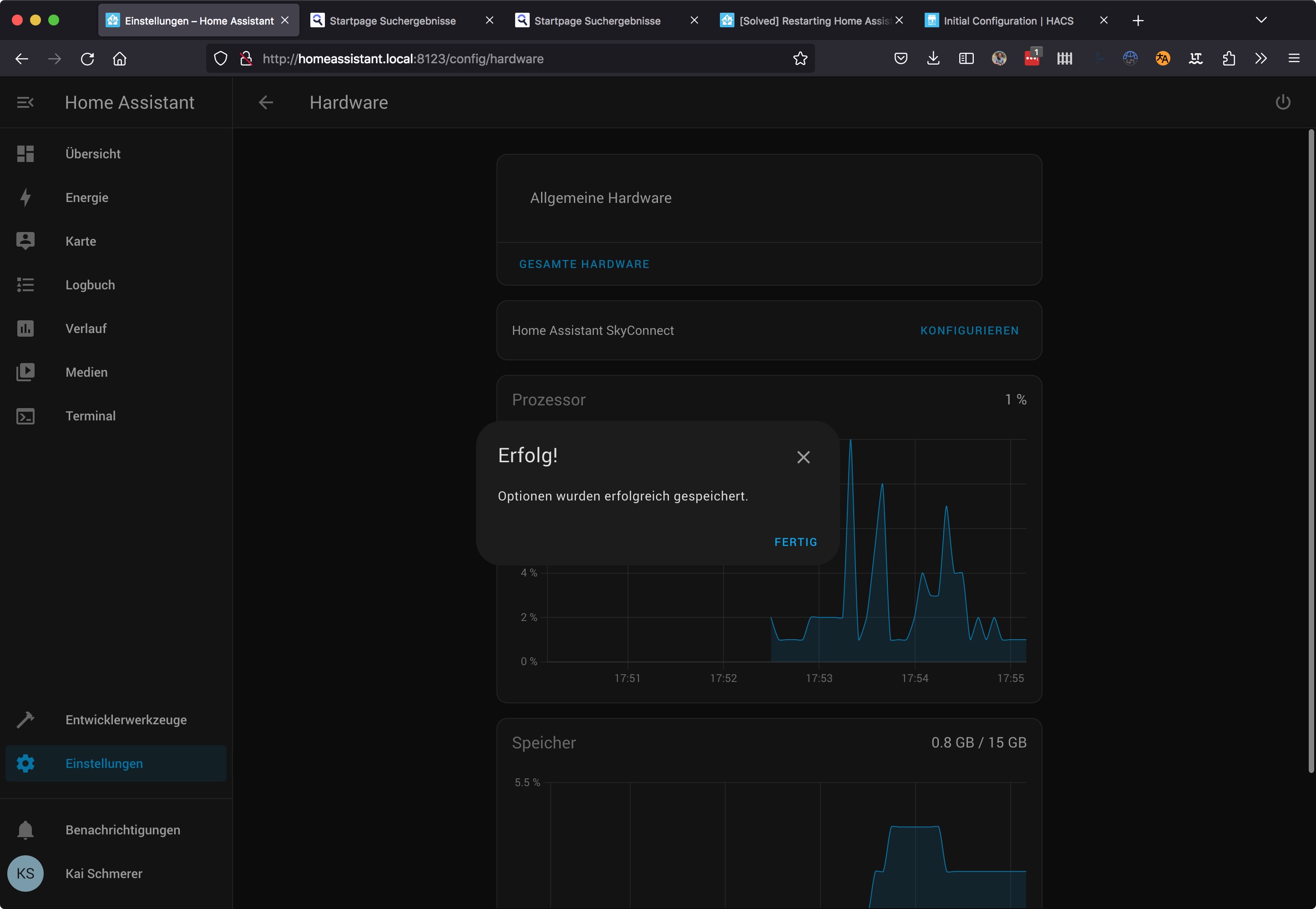Viewport: 1316px width, 909px height.
Task: Click the power restart icon top right
Action: point(1282,102)
